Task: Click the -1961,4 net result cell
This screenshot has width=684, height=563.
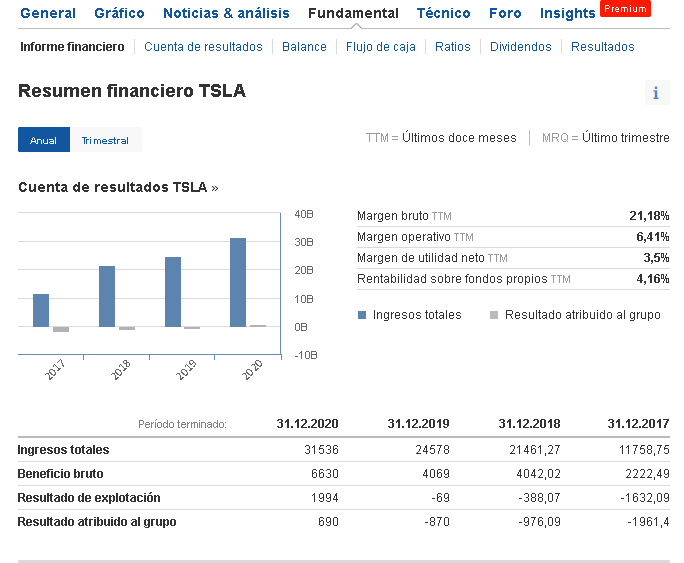Action: 648,522
